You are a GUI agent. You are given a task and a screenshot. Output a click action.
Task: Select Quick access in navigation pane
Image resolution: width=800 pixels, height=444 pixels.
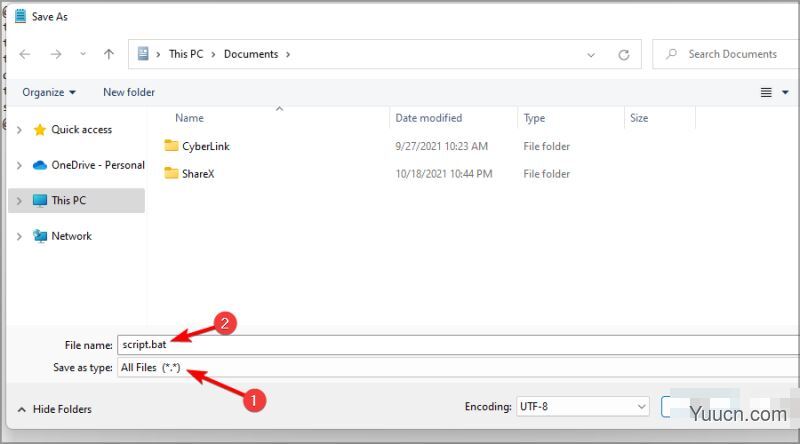coord(82,130)
